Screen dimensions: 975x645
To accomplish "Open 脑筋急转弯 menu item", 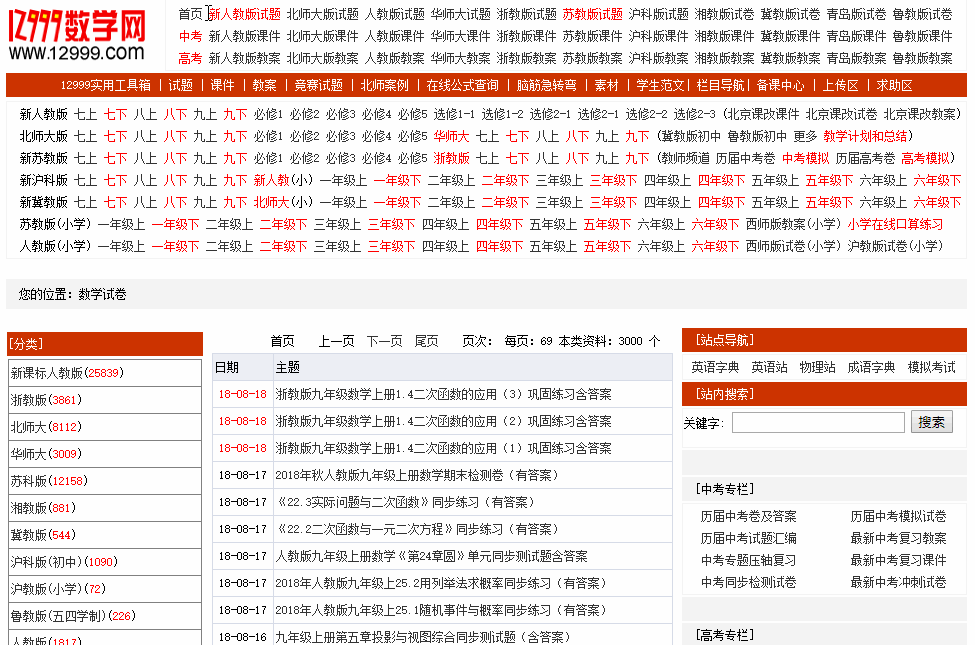I will point(547,85).
